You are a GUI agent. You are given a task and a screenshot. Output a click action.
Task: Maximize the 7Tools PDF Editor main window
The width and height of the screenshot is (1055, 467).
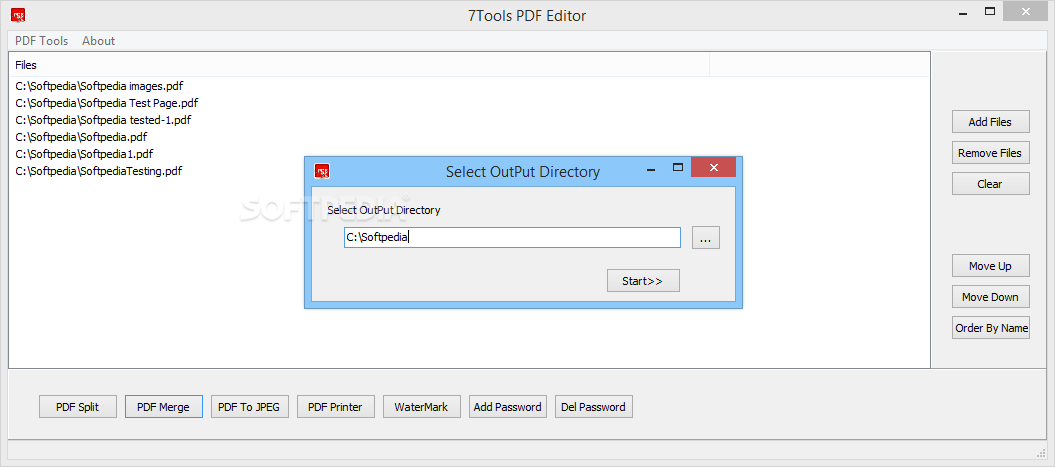(990, 11)
